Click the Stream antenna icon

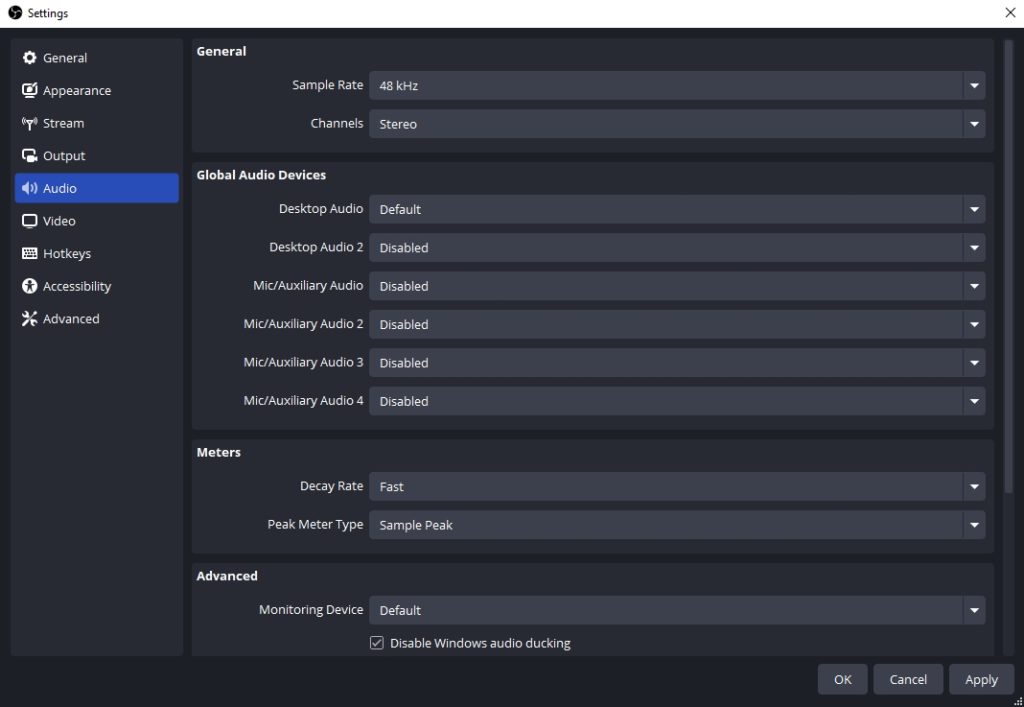coord(29,123)
